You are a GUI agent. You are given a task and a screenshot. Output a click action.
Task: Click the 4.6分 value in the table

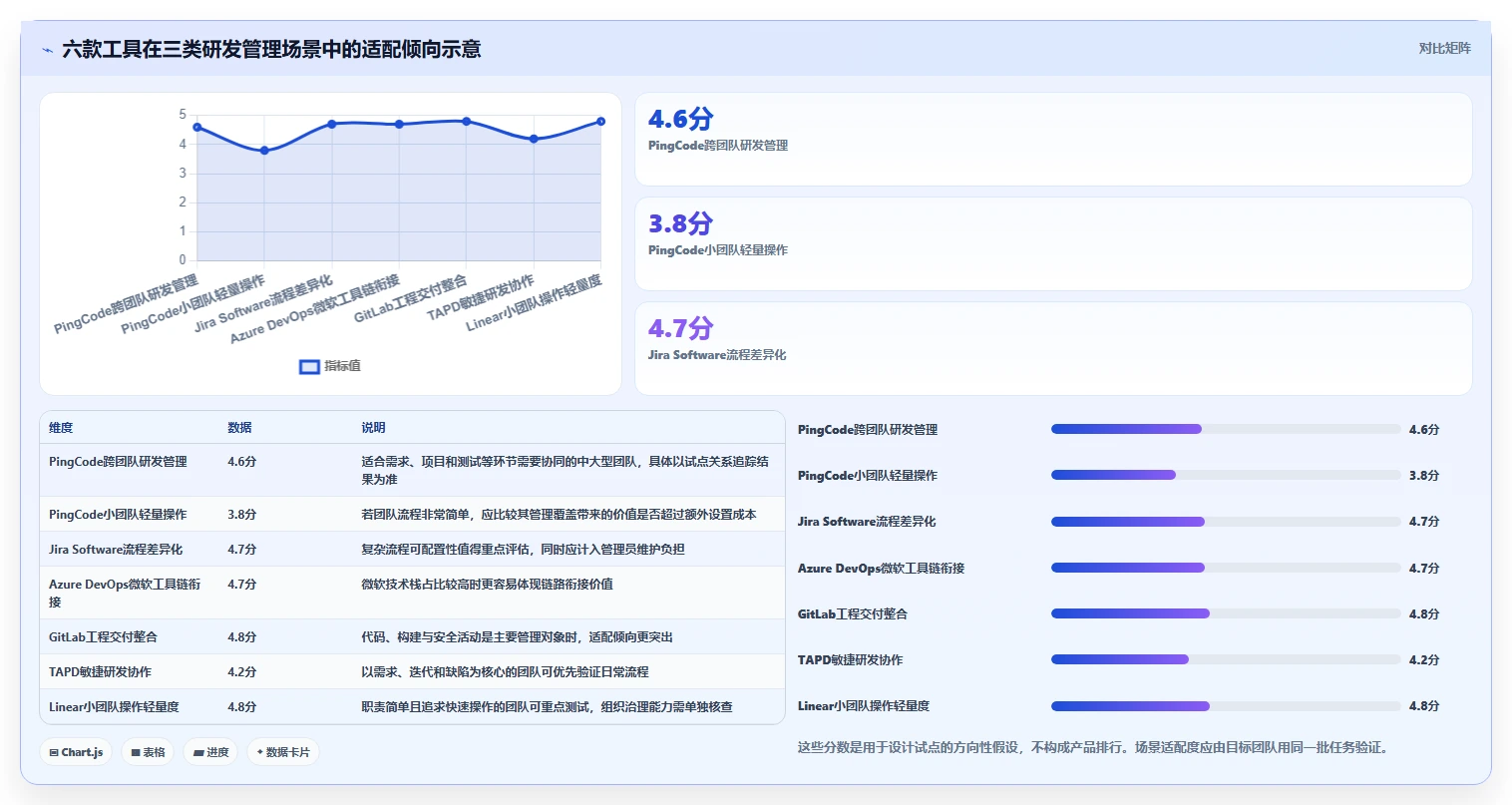(x=241, y=462)
